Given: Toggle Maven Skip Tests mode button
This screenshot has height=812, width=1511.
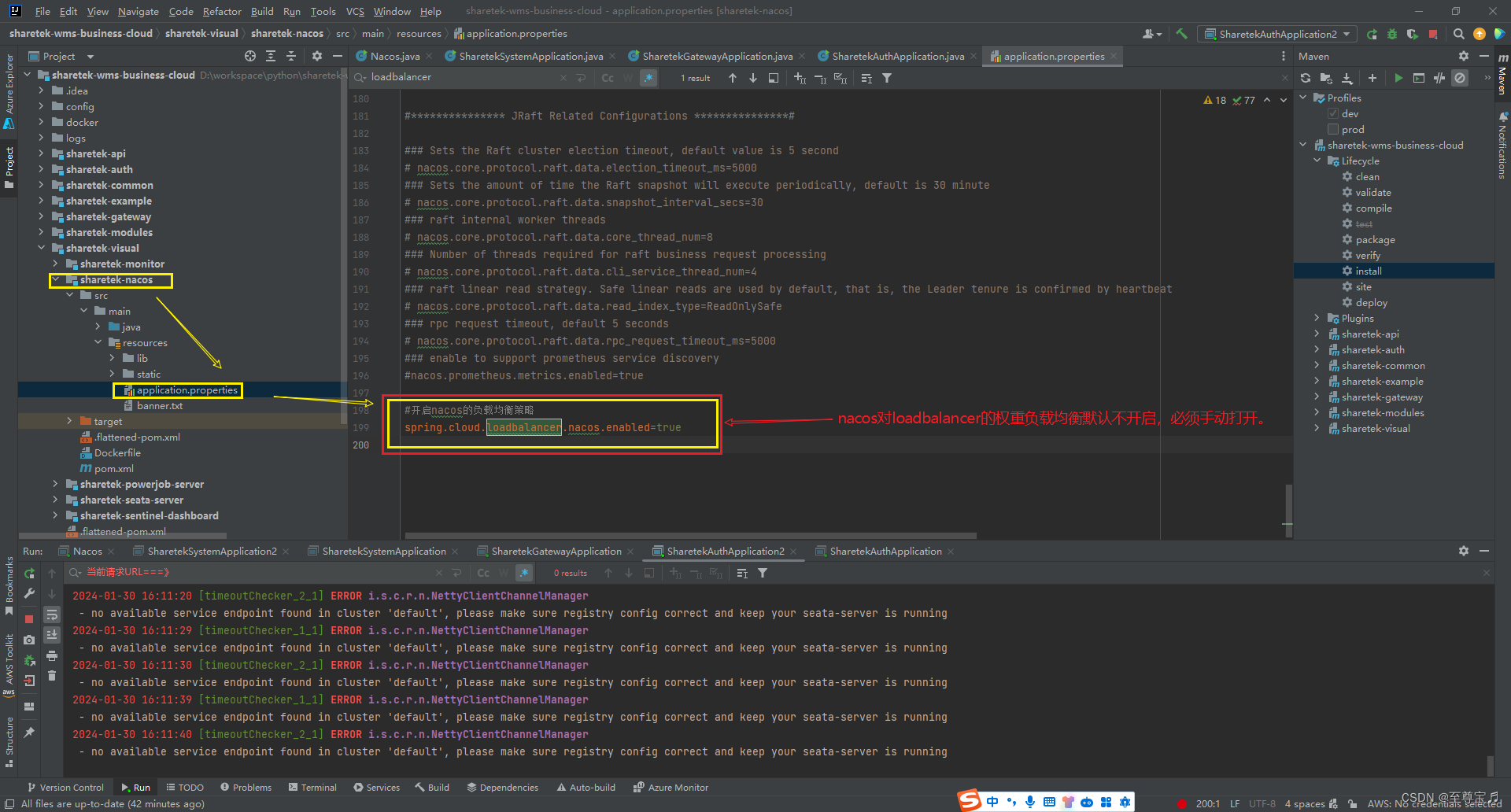Looking at the screenshot, I should (x=1460, y=78).
